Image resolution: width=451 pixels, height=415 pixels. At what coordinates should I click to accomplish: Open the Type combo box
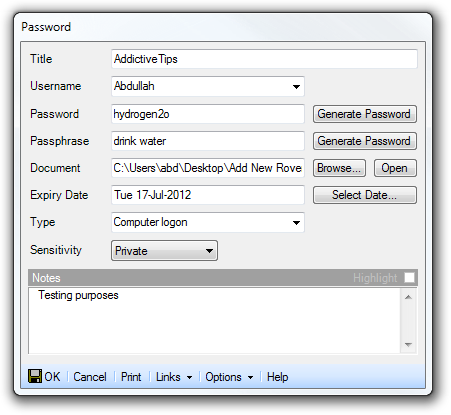pyautogui.click(x=208, y=222)
